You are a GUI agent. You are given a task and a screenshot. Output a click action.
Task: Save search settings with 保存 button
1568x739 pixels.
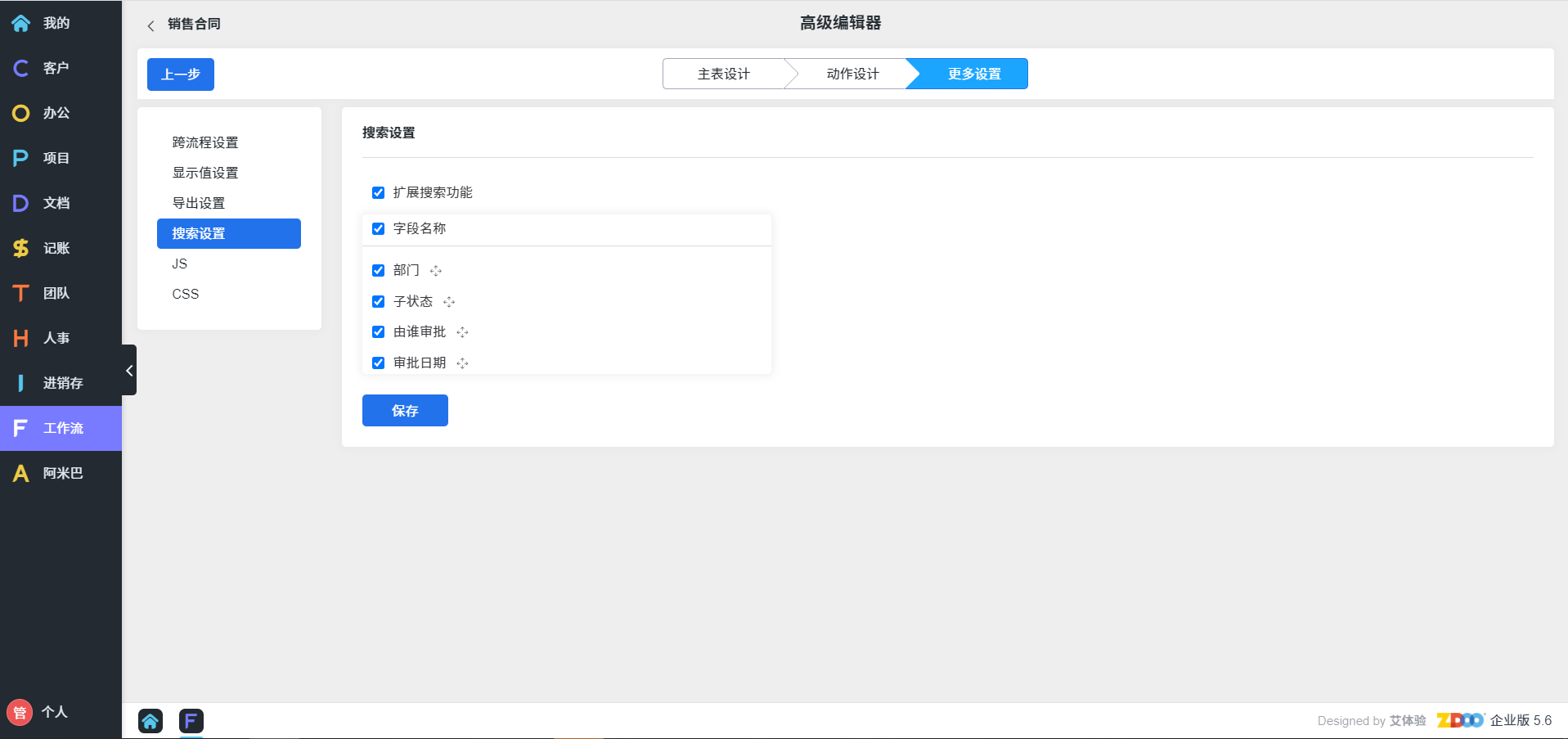coord(405,411)
